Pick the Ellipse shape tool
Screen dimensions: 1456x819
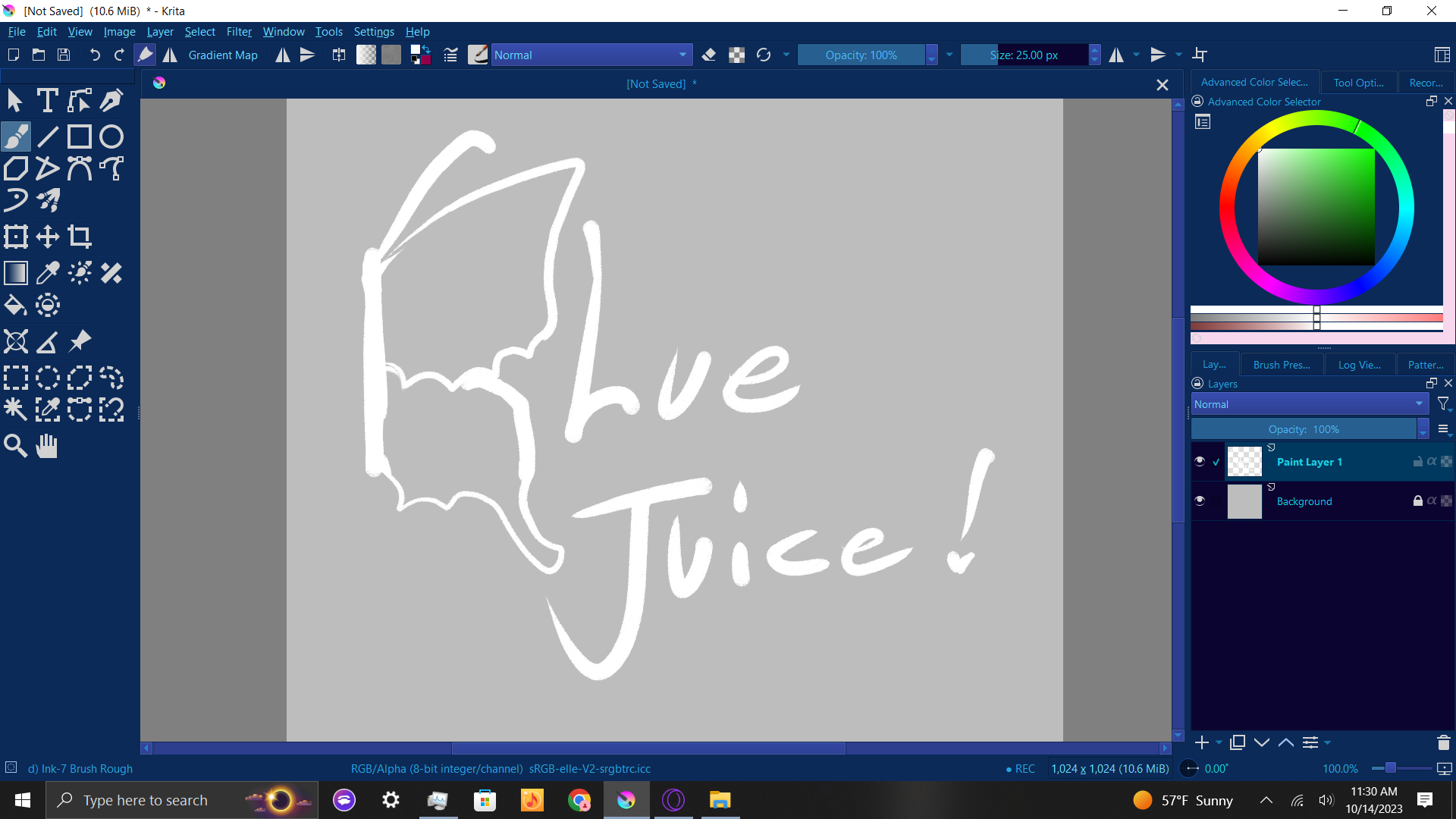point(111,136)
